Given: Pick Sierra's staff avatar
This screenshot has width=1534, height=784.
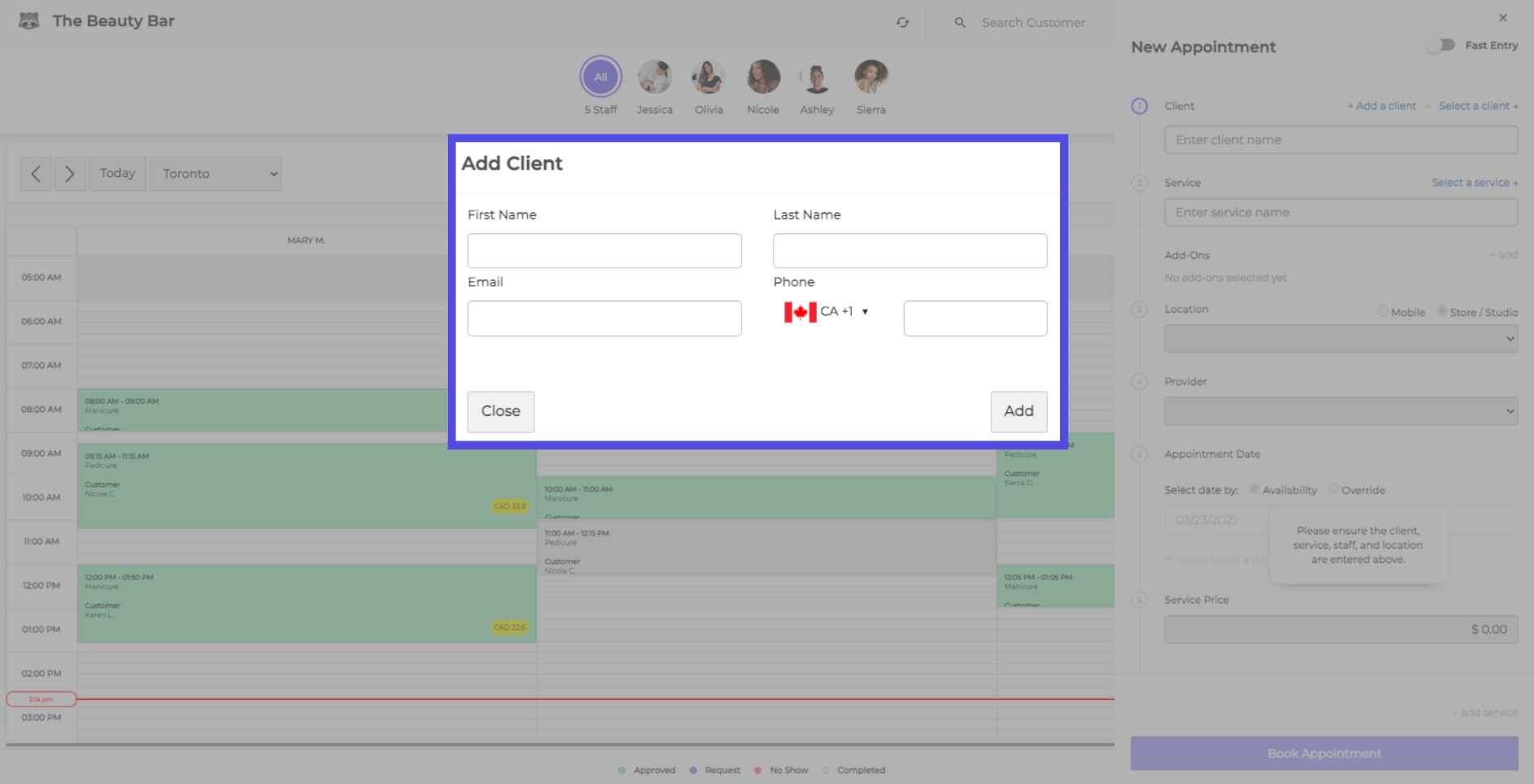Looking at the screenshot, I should 871,78.
